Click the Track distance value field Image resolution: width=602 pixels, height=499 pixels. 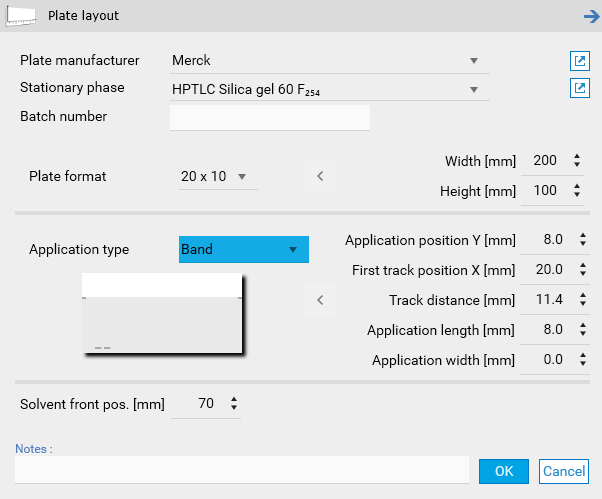point(550,300)
